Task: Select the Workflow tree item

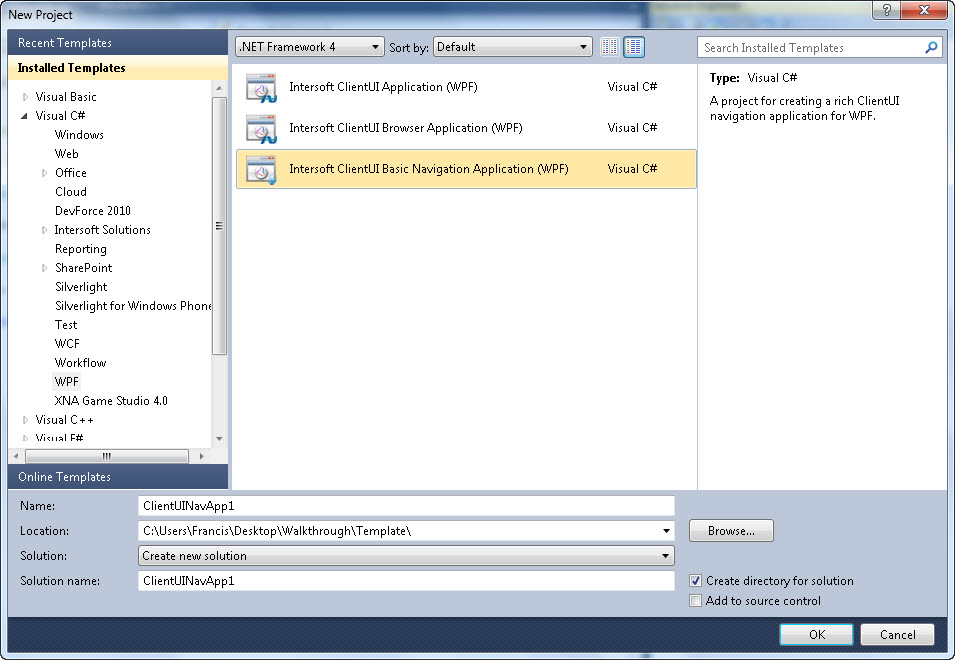Action: pos(80,363)
